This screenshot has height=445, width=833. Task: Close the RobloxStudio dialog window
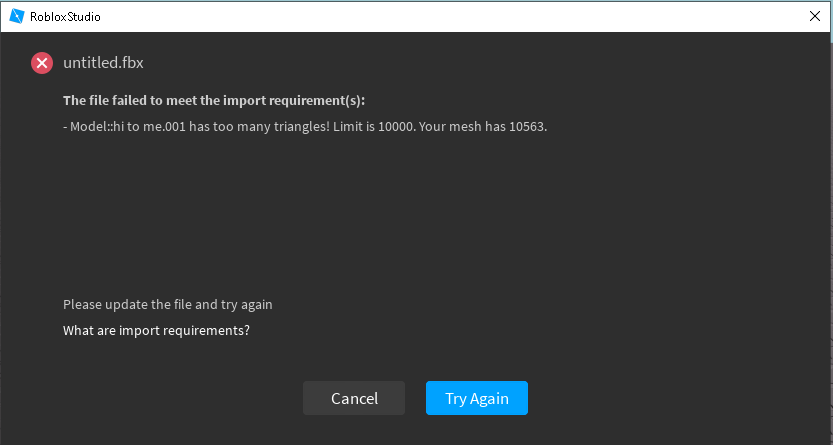[x=815, y=17]
